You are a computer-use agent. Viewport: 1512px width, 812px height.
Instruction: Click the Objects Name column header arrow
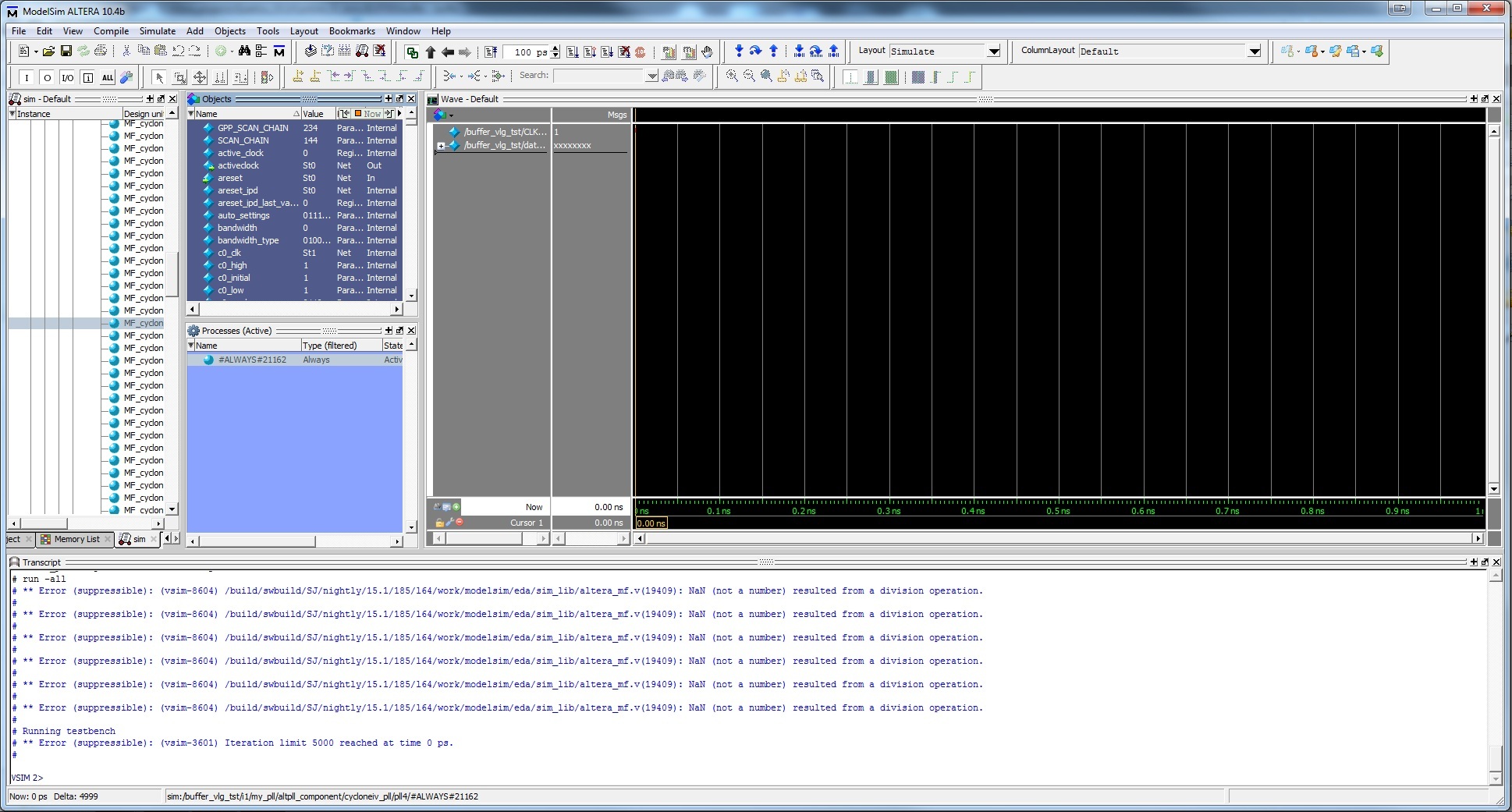tap(190, 114)
